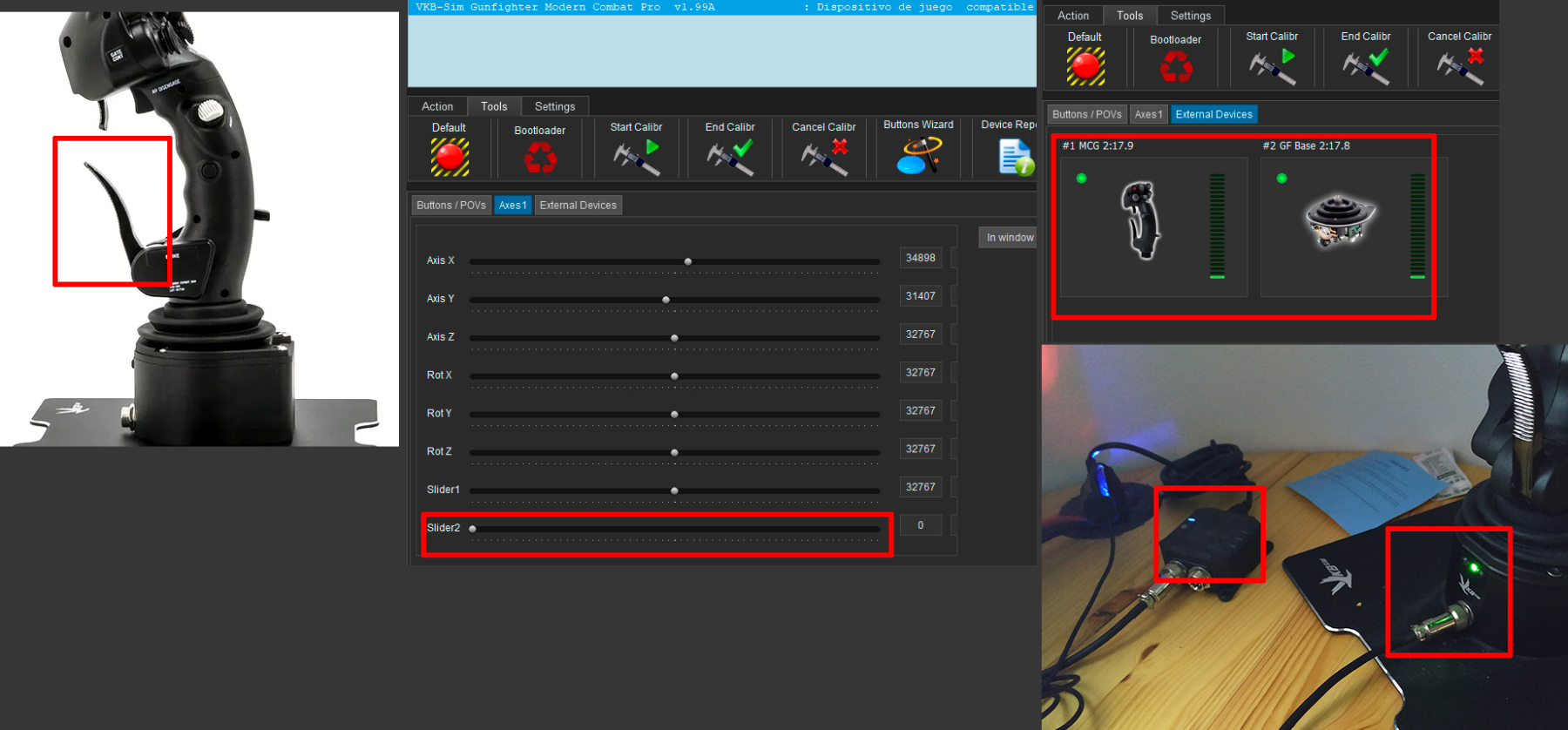Click the Slider2 axis handle

tap(473, 529)
